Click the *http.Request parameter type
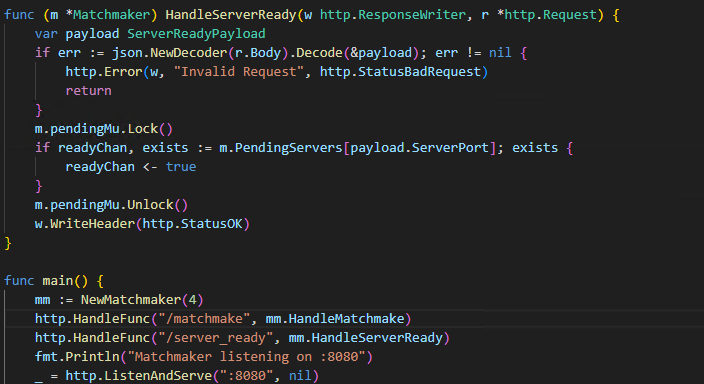704x384 pixels. point(547,15)
